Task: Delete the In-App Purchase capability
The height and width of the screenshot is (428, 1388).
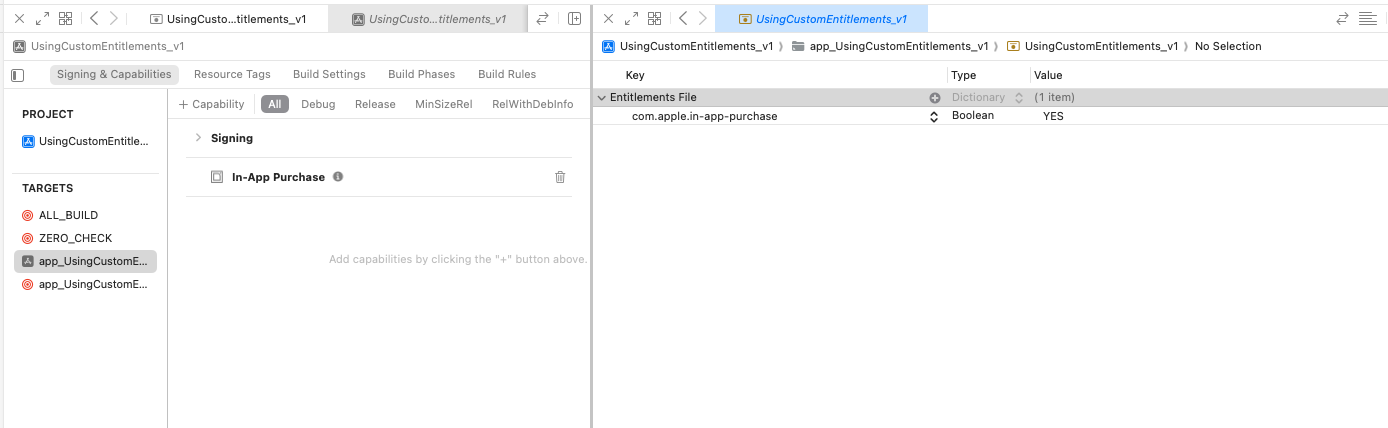Action: [560, 177]
